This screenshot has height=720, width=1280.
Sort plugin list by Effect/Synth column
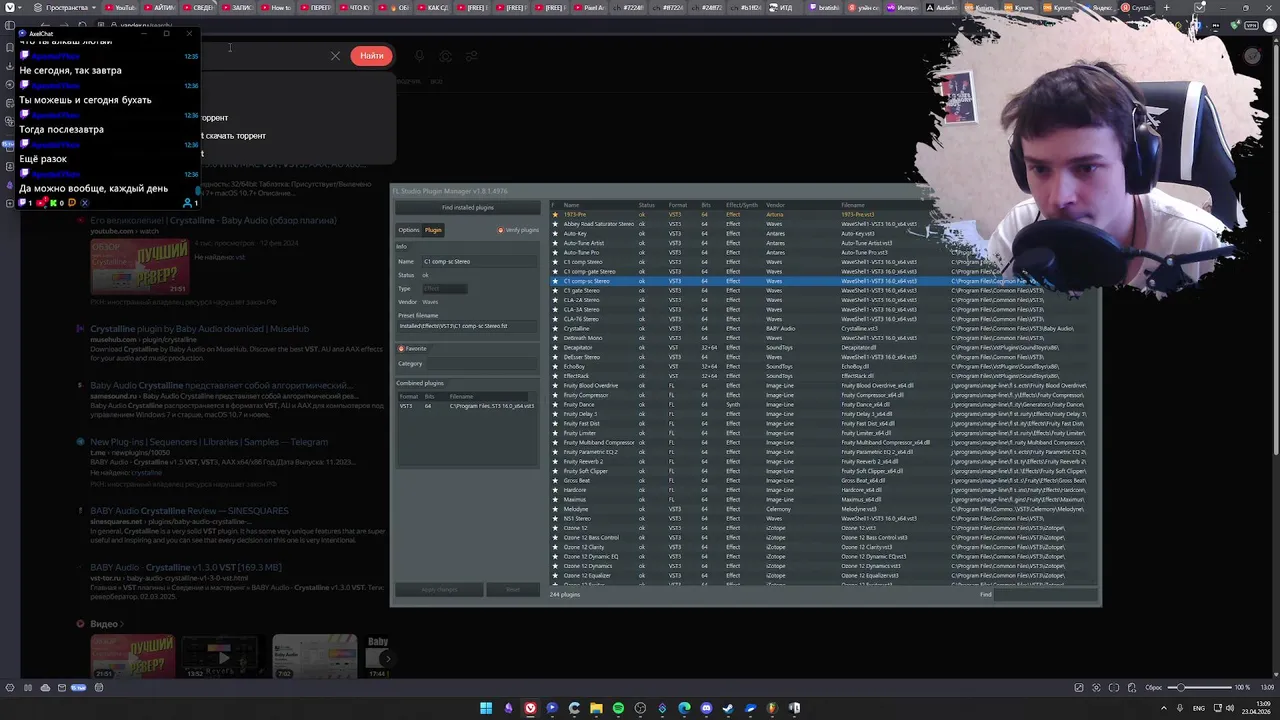(742, 205)
